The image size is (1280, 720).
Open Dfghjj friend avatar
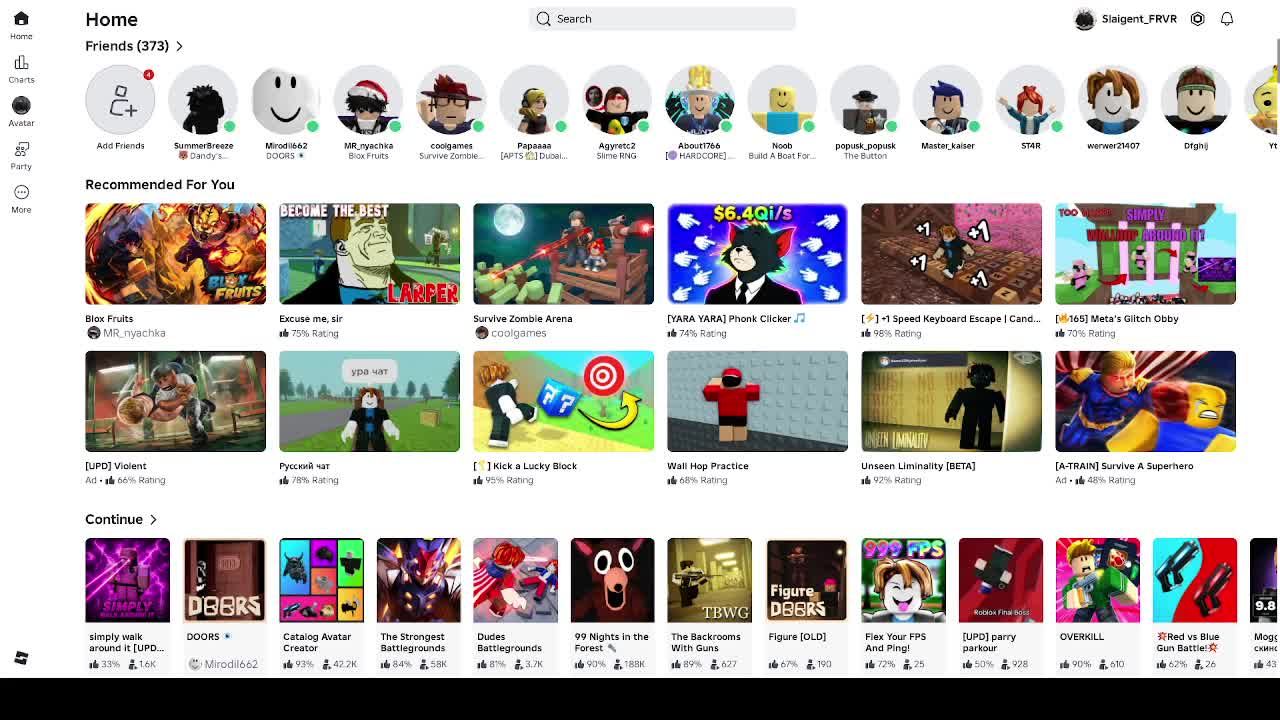tap(1196, 100)
